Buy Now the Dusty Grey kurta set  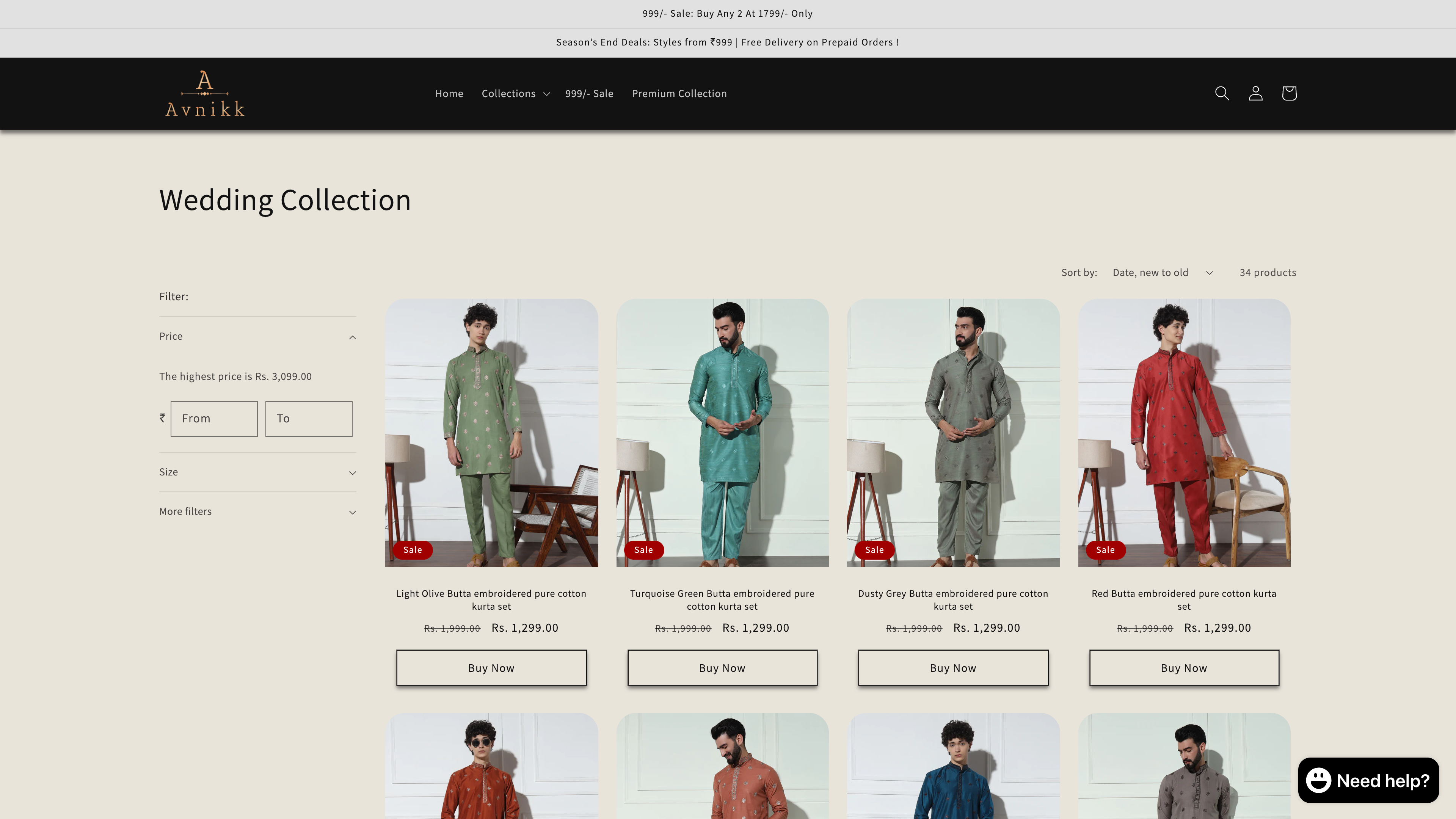(x=953, y=667)
